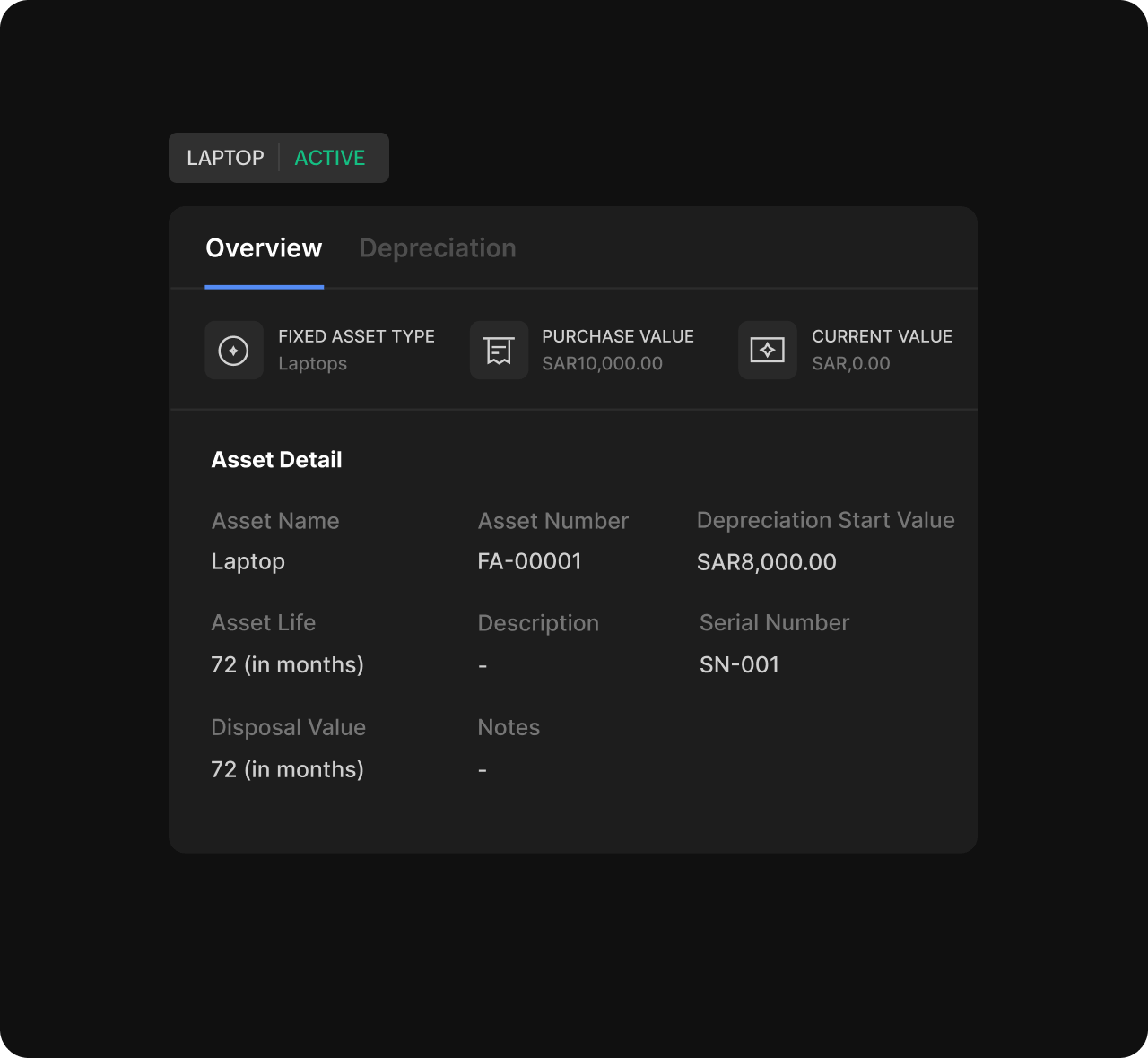Click the LAPTOP label in the status badge

(x=226, y=157)
